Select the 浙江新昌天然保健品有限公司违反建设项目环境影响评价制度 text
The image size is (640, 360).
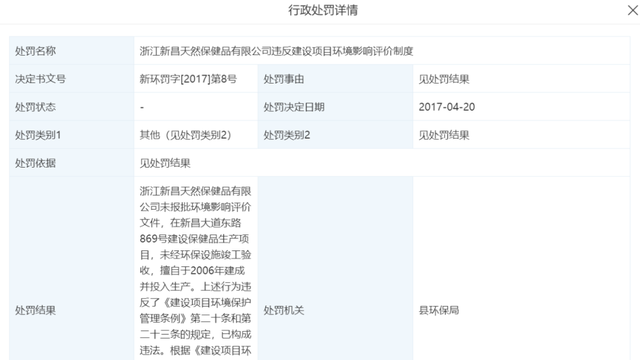276,51
